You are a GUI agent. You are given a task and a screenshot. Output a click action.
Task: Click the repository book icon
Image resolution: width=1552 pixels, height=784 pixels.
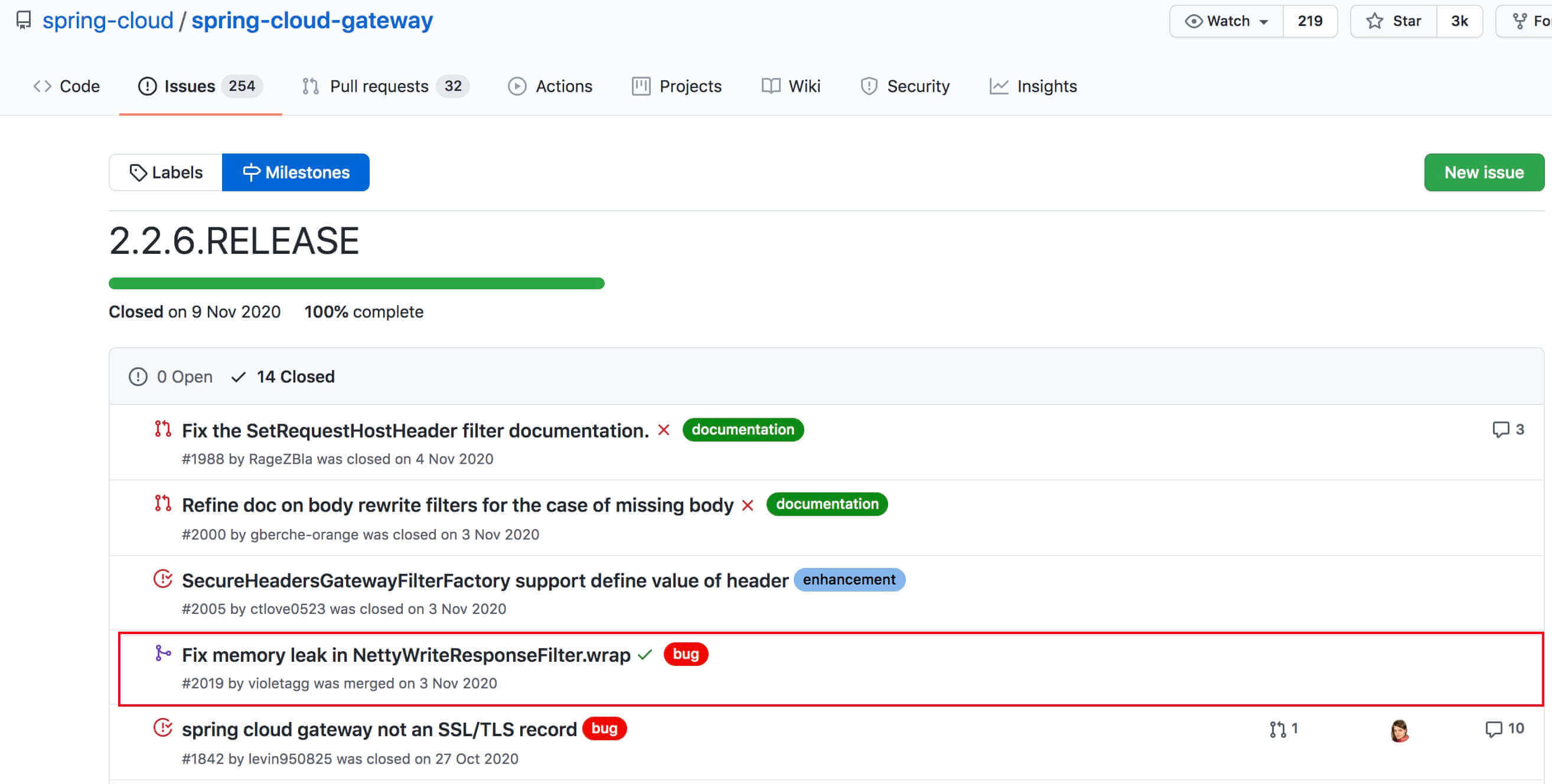coord(24,21)
